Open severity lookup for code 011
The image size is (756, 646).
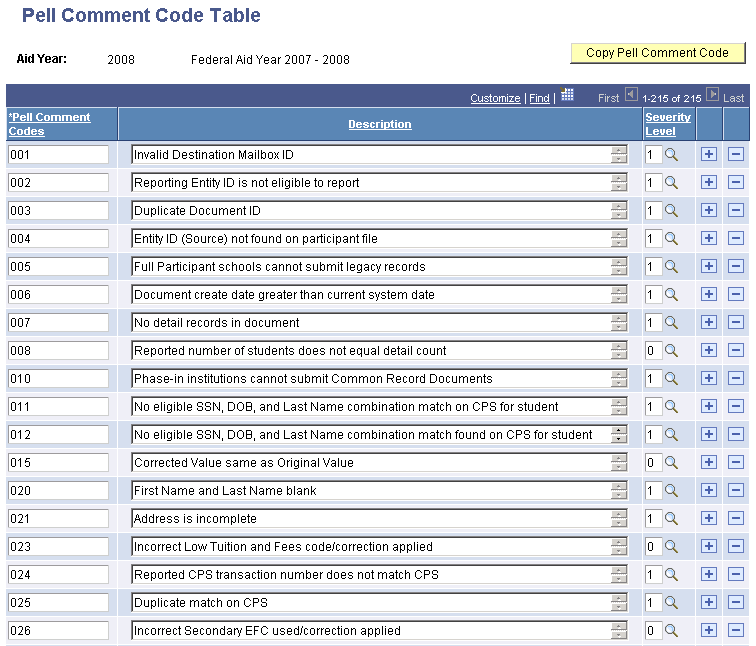671,406
